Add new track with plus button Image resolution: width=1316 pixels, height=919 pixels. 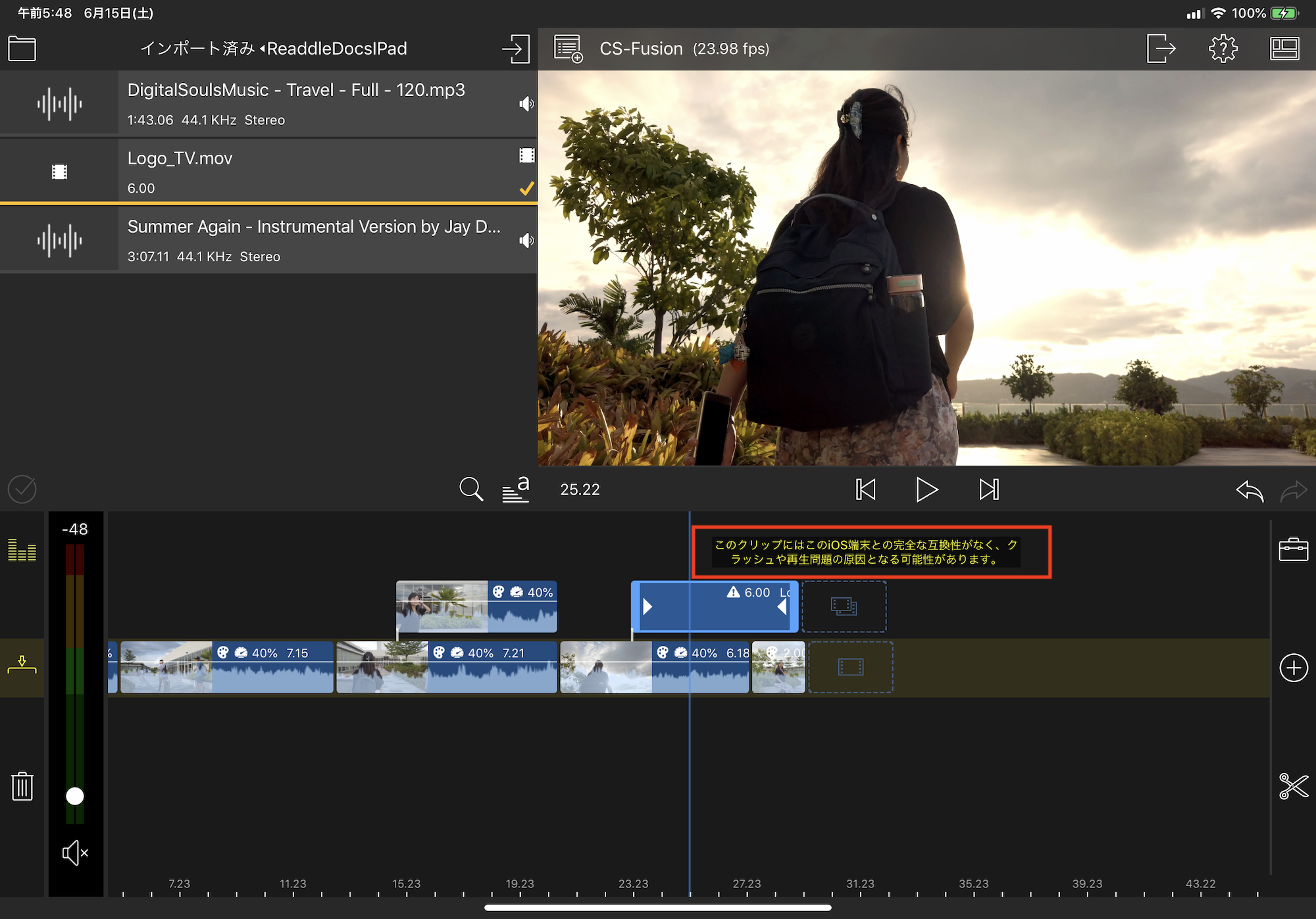pyautogui.click(x=1293, y=668)
